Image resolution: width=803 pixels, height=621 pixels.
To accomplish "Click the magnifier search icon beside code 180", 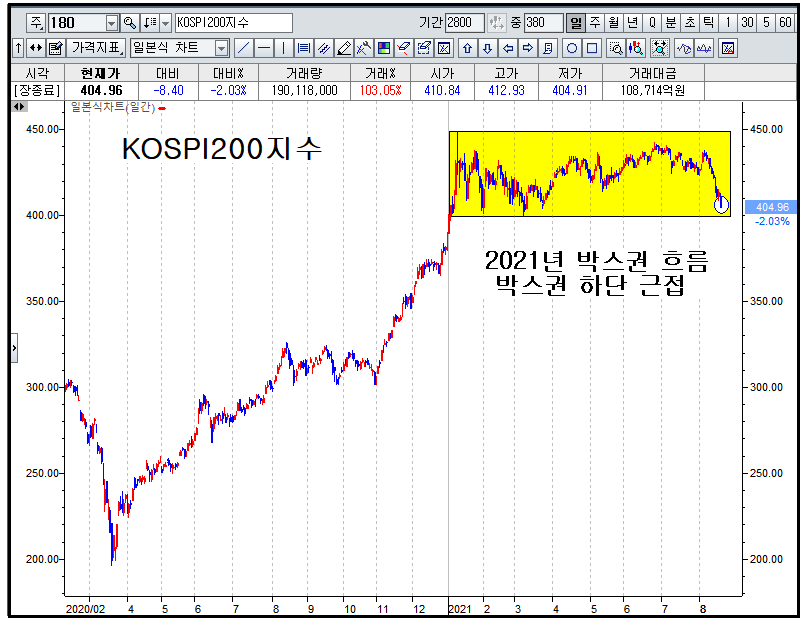I will click(129, 23).
